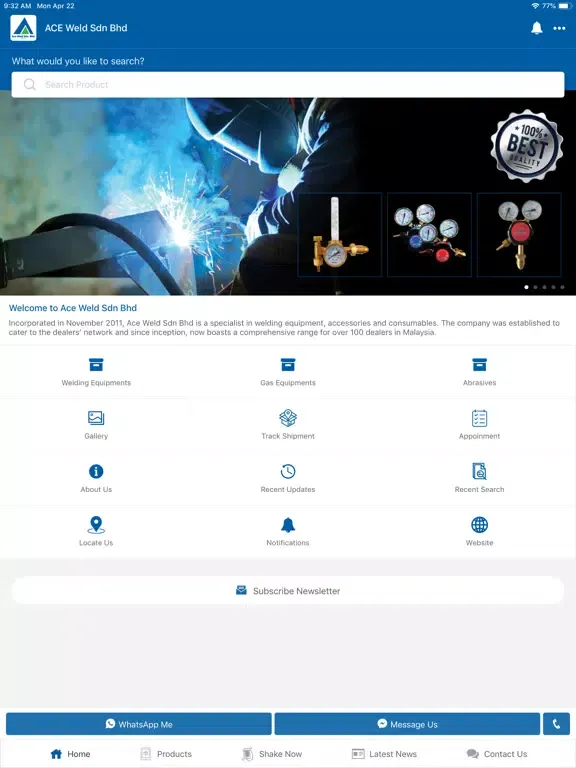This screenshot has width=576, height=768.
Task: Click the Welcome to Ace Weld Sdn Bhd heading
Action: (72, 308)
